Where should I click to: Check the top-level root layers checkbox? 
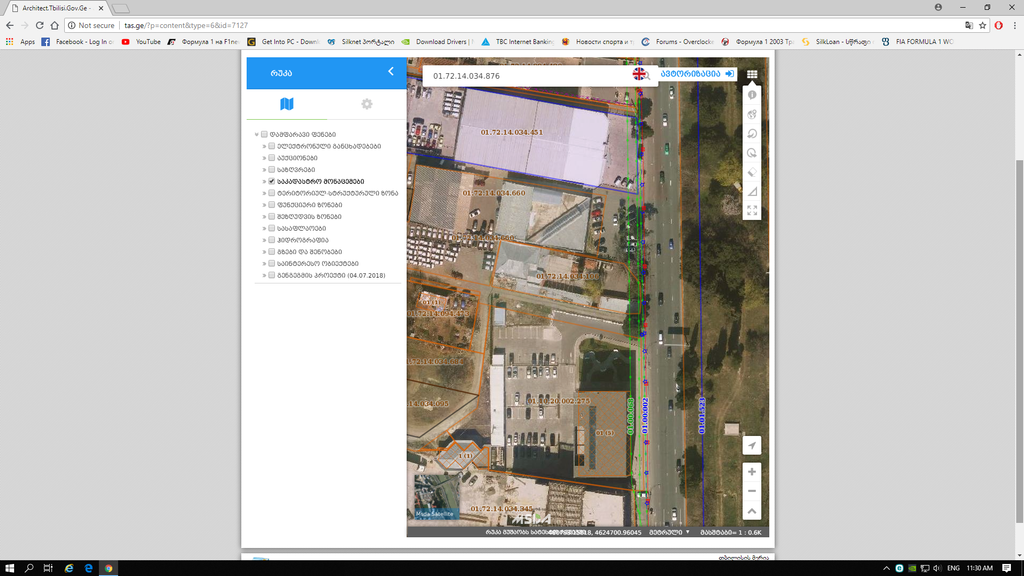coord(264,135)
